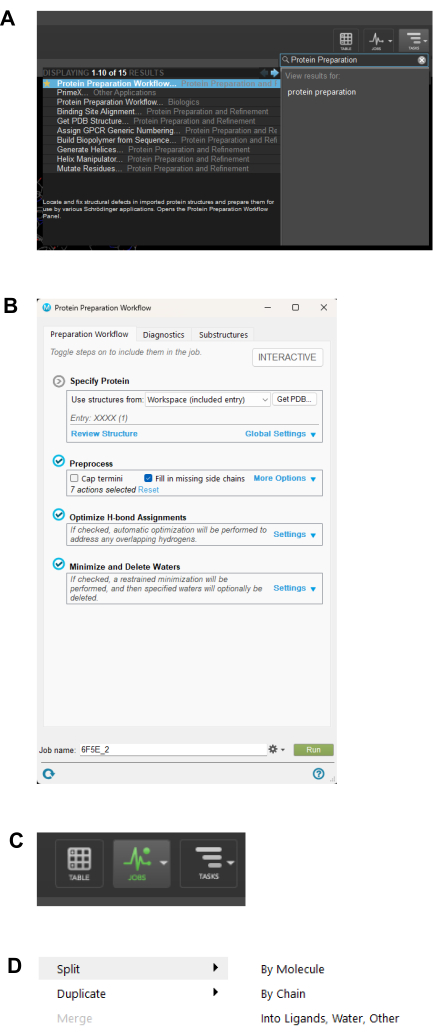Switch to the Diagnostics tab
This screenshot has width=433, height=1036.
click(163, 335)
